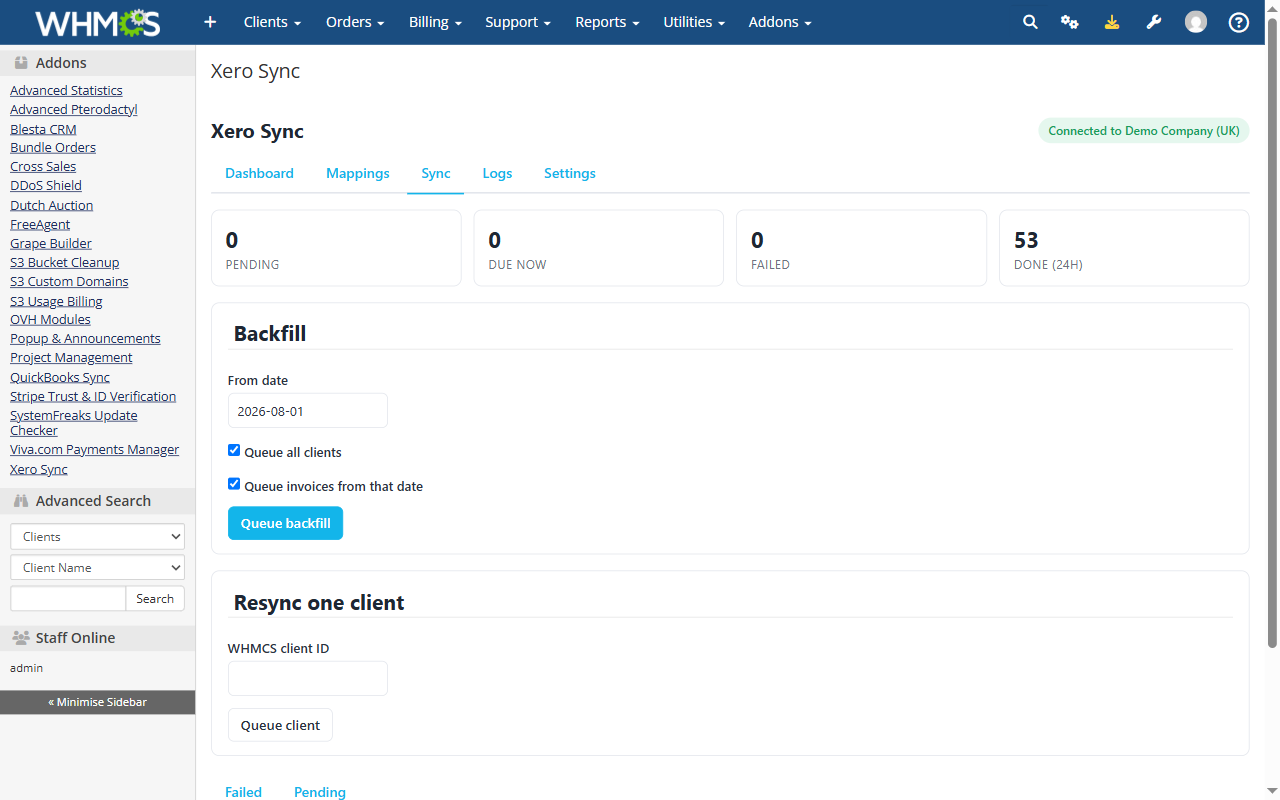Screen dimensions: 1280x800
Task: Open Bundle Orders addon link
Action: (x=53, y=147)
